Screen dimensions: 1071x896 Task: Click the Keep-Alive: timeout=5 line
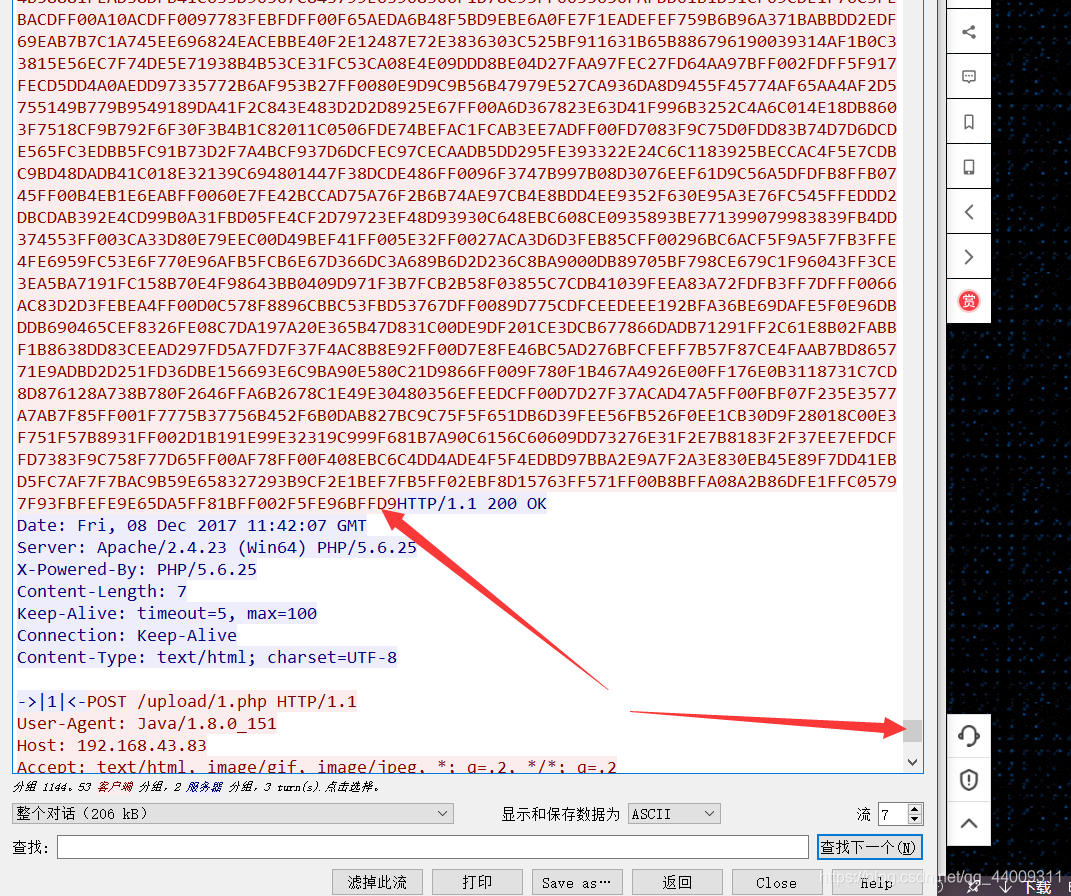pos(167,613)
